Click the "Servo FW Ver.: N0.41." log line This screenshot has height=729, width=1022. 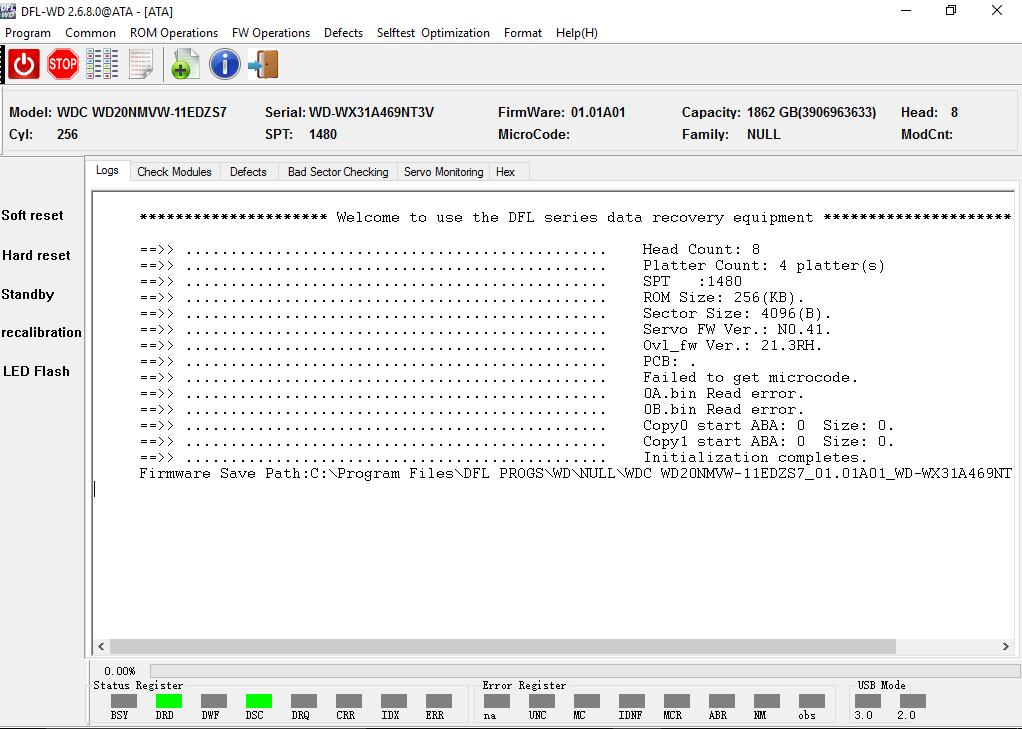tap(737, 329)
